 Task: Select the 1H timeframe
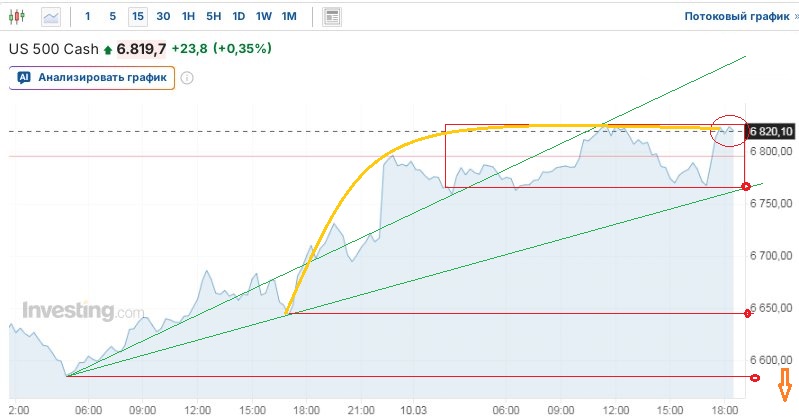(x=188, y=17)
